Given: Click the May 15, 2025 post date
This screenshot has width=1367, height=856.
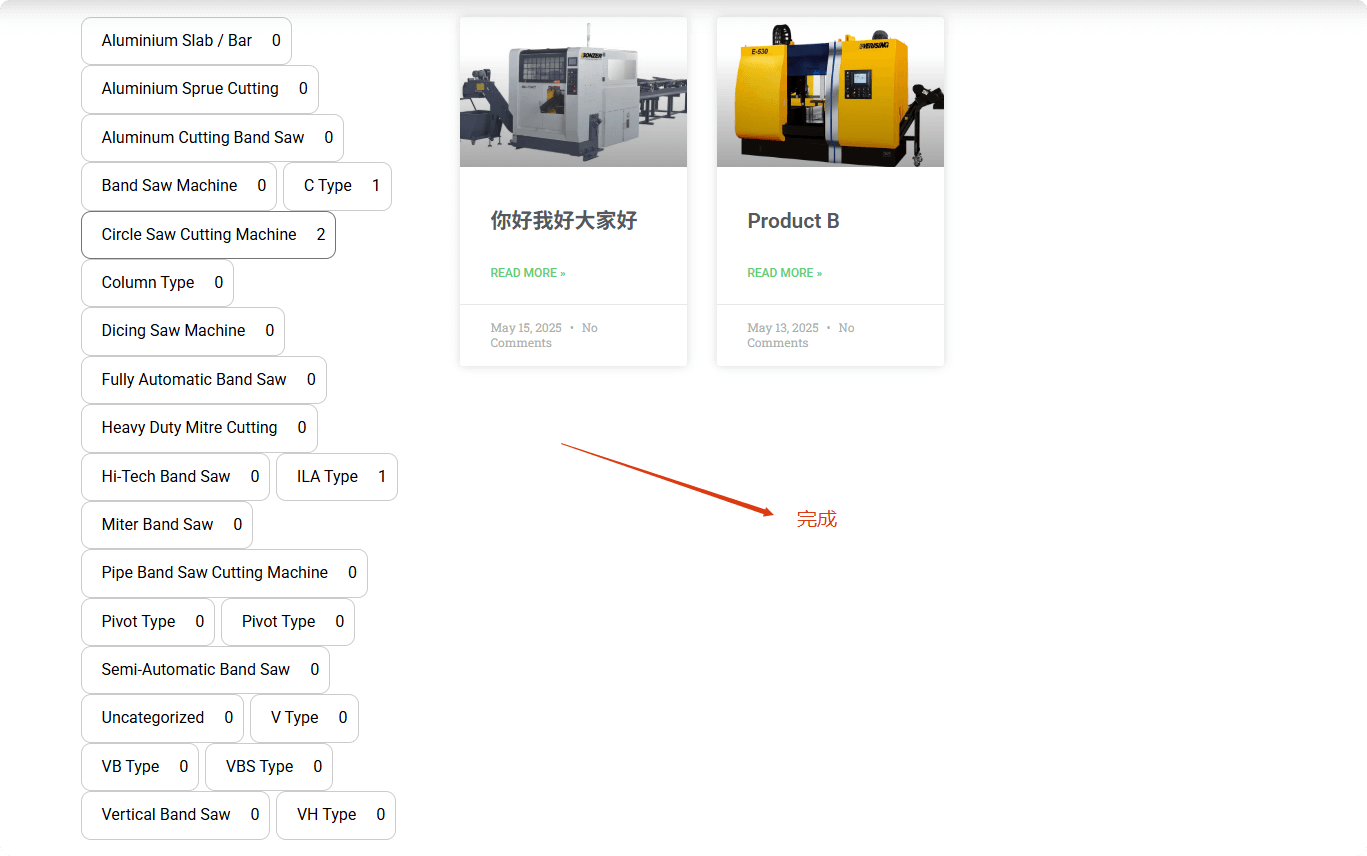Looking at the screenshot, I should (526, 328).
